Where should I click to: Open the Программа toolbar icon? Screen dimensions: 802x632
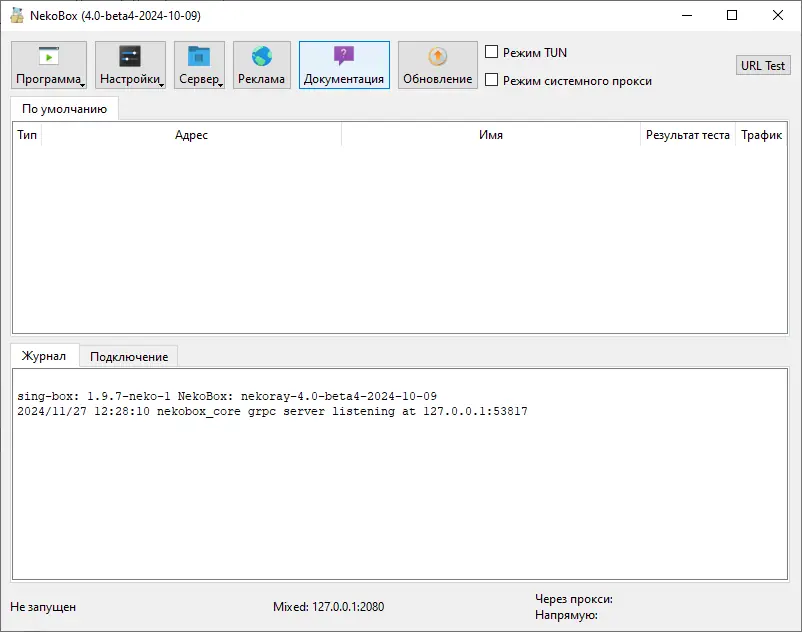click(x=48, y=60)
